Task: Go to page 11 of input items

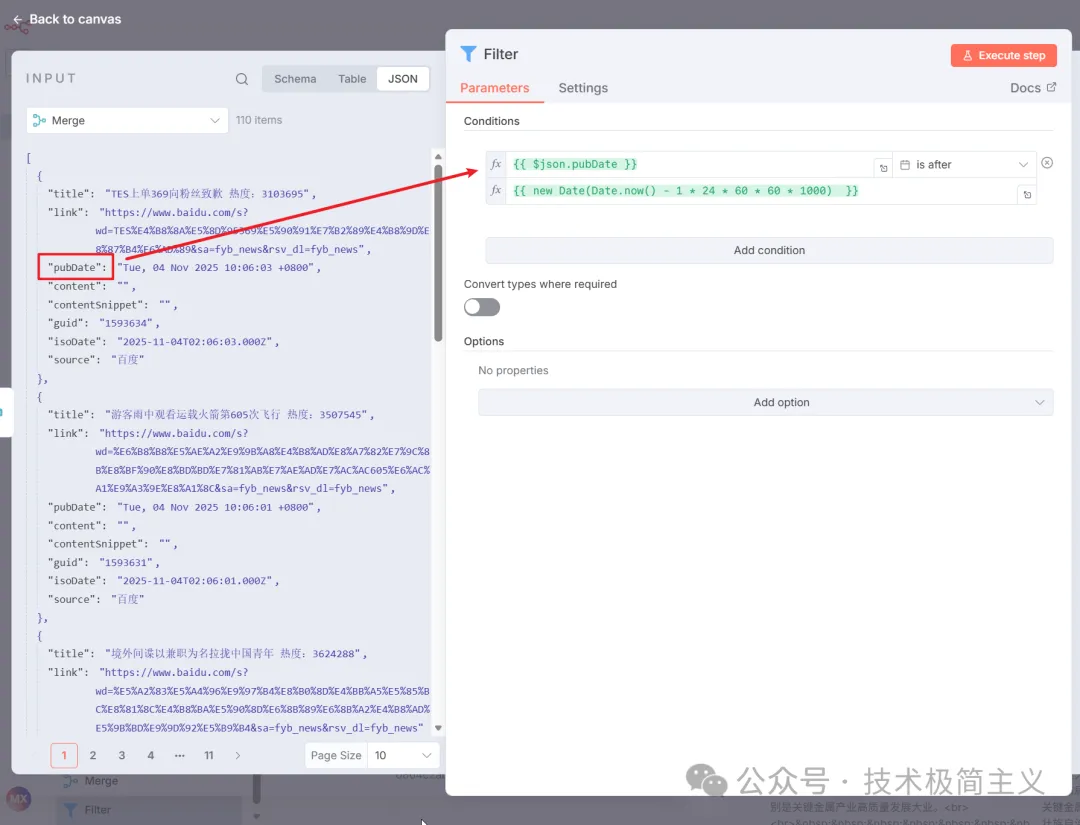Action: 209,755
